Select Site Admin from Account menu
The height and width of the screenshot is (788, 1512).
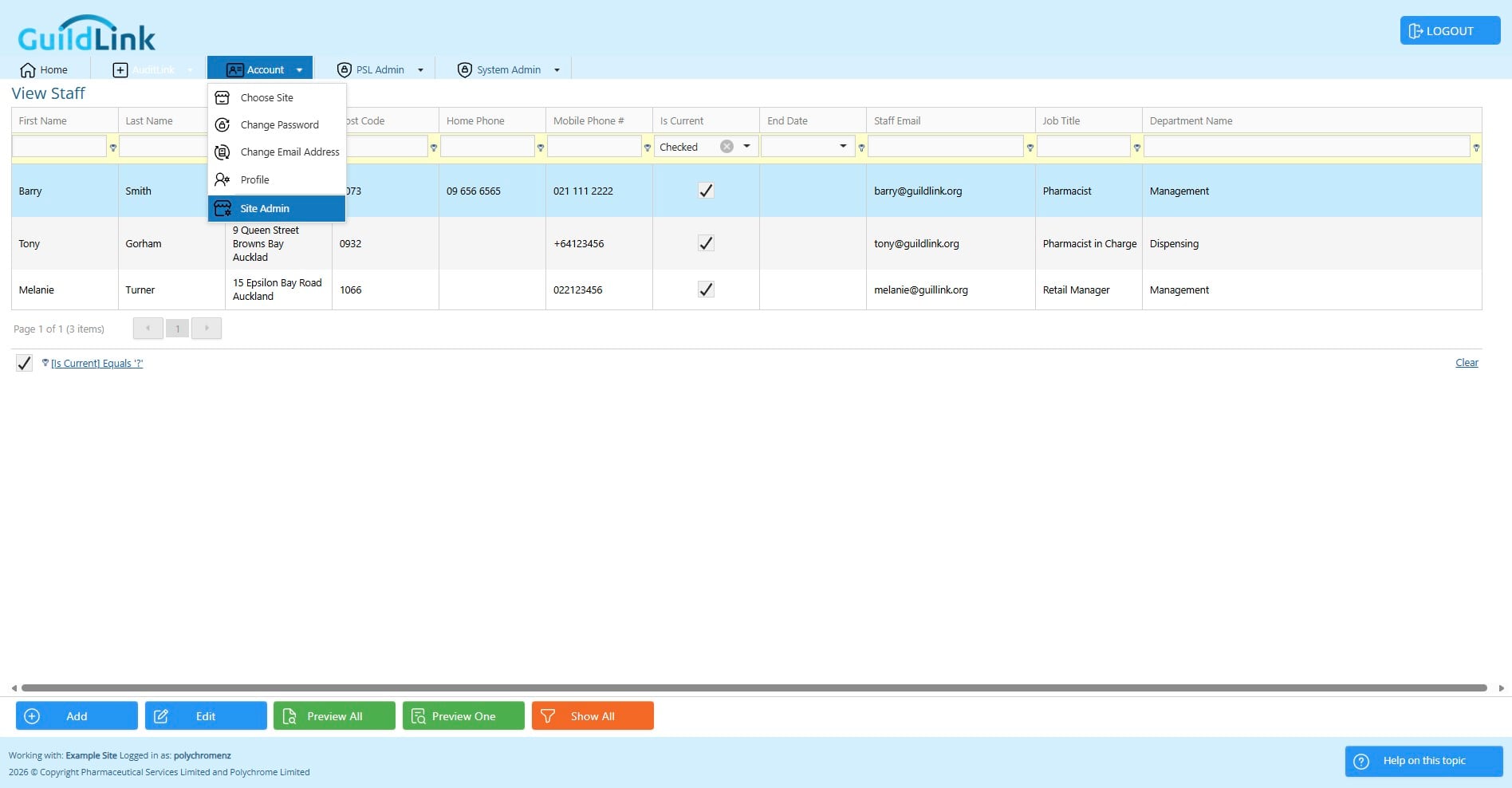coord(277,208)
